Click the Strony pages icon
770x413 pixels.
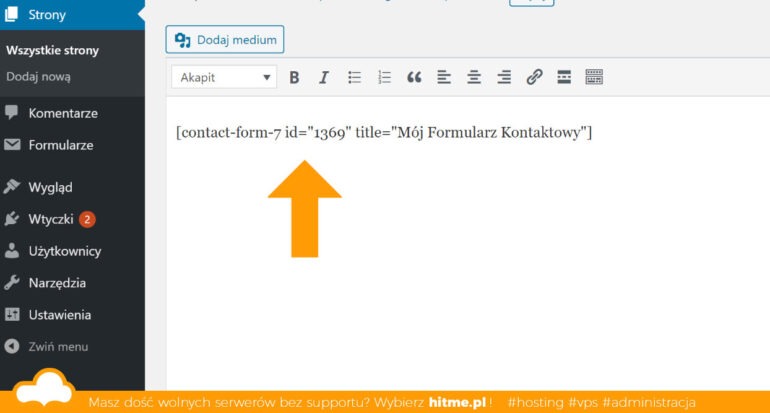[x=11, y=14]
